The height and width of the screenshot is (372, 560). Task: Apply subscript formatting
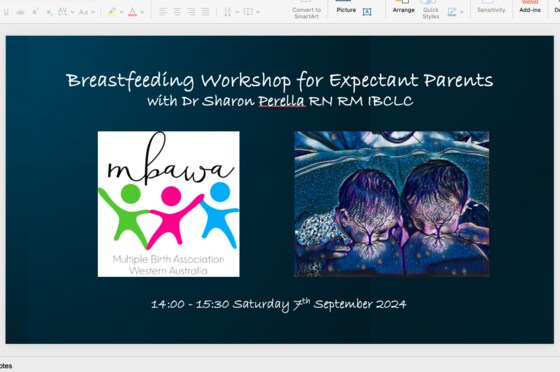(x=49, y=12)
